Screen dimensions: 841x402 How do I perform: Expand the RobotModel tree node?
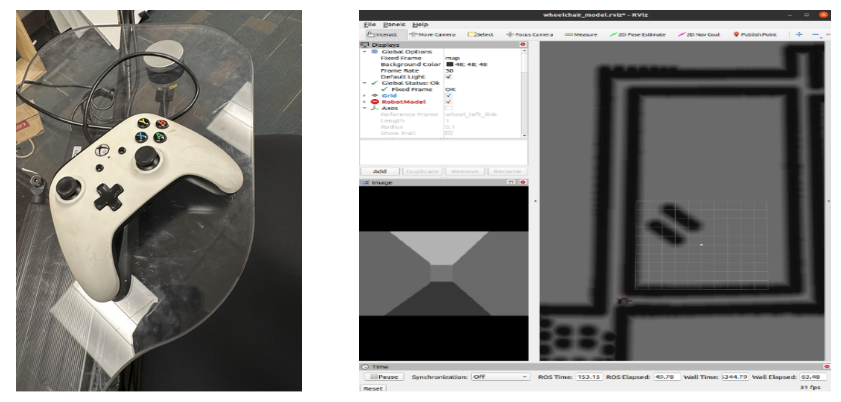(365, 102)
